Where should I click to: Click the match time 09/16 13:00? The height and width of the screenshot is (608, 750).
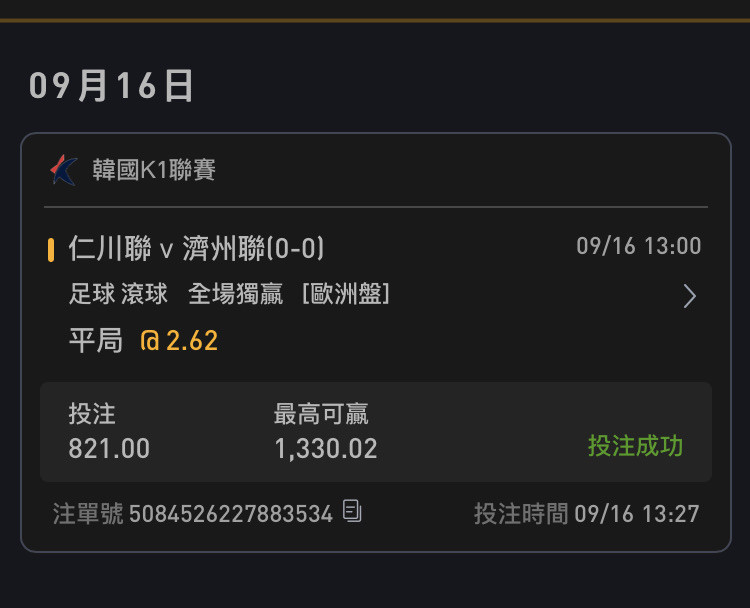pyautogui.click(x=639, y=246)
